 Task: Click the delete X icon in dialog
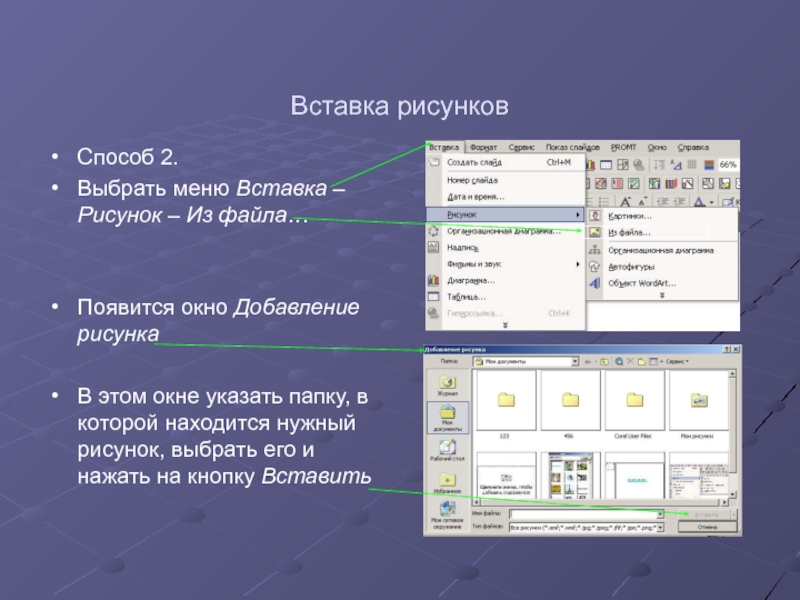tap(630, 361)
